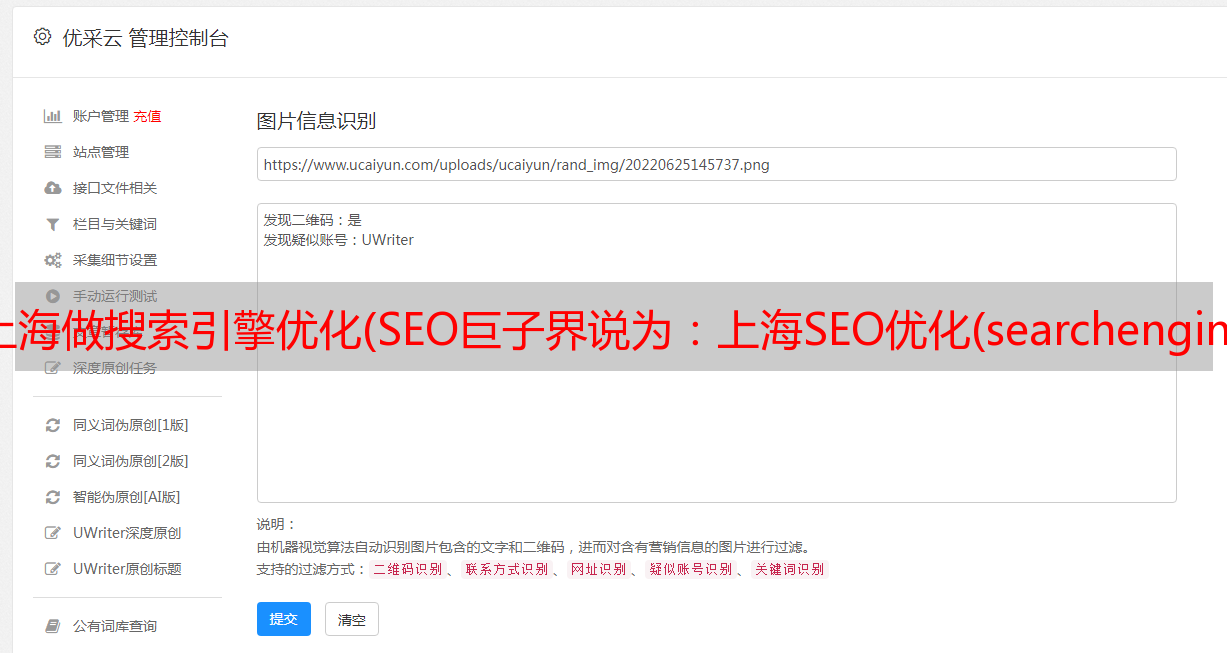Screen dimensions: 1227x653
Task: Click the 联系方式识别 tag
Action: [506, 569]
